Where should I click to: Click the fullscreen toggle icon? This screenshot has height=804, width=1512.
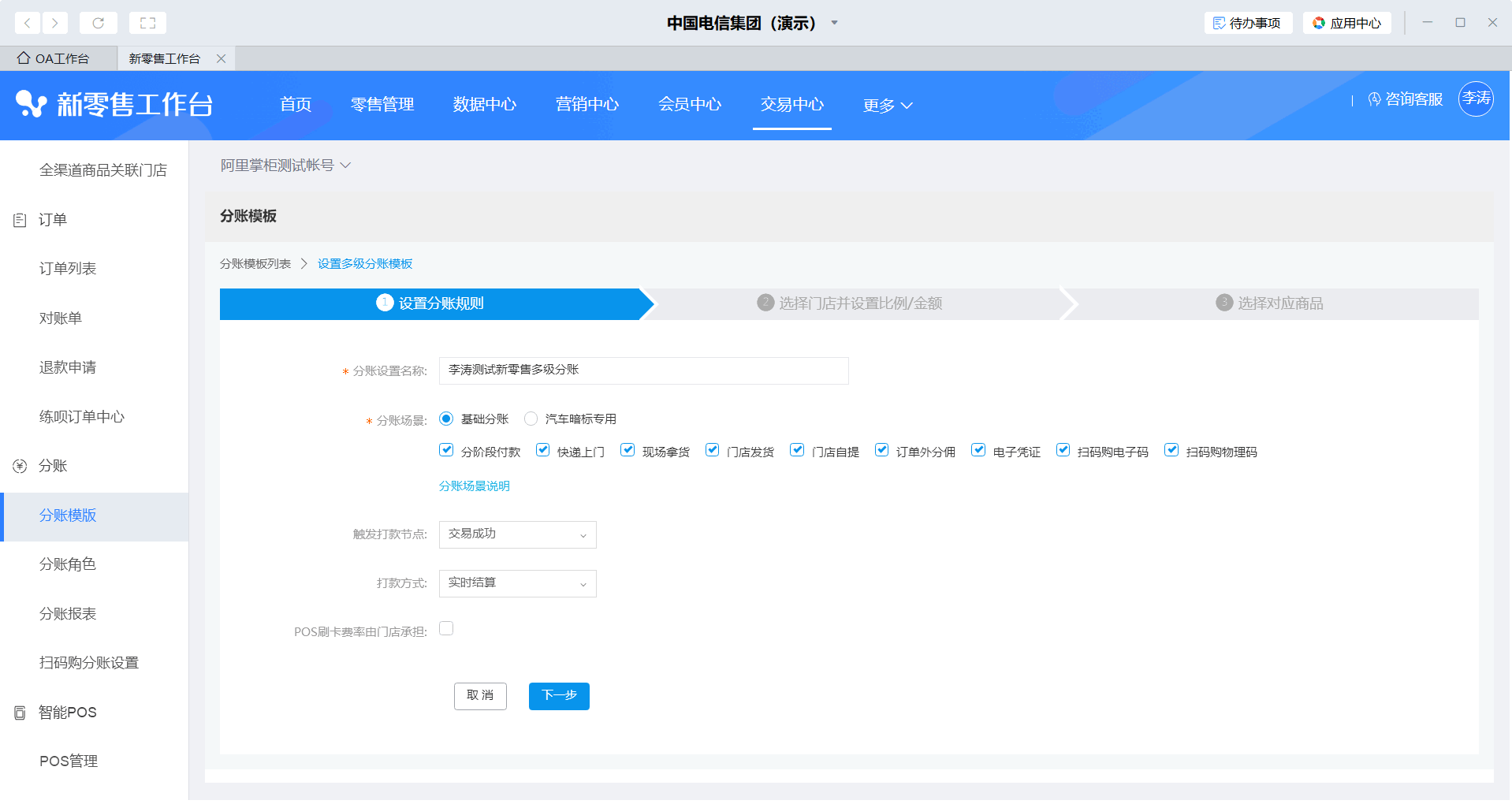point(147,23)
